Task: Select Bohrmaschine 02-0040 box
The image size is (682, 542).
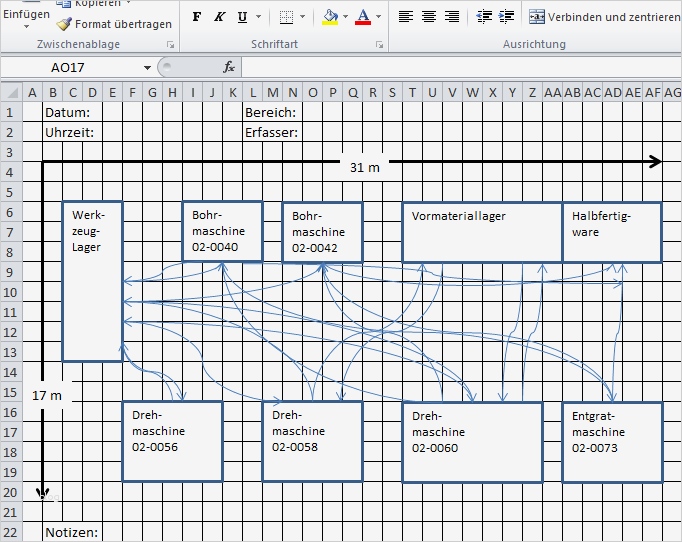Action: (x=222, y=231)
